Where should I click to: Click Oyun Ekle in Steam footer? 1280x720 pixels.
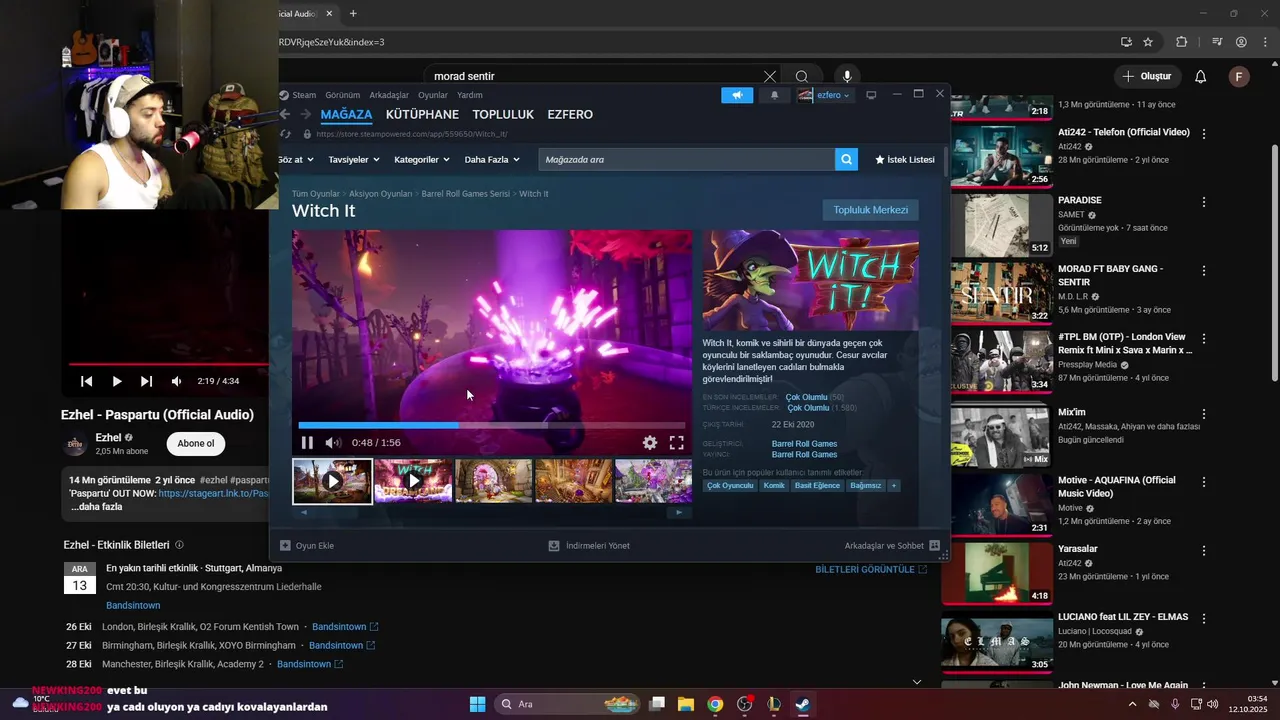point(307,546)
